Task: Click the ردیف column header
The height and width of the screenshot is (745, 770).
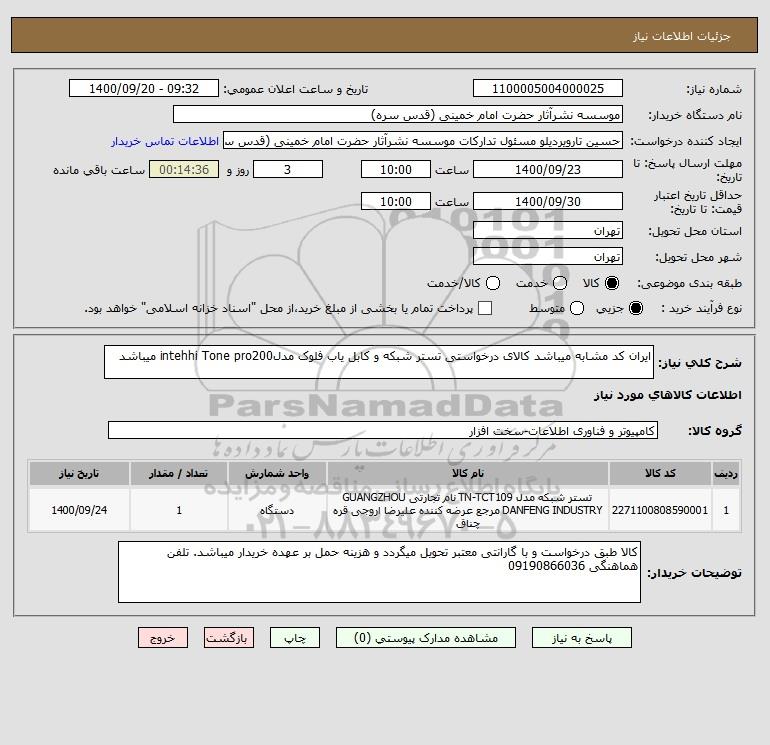Action: pos(726,473)
